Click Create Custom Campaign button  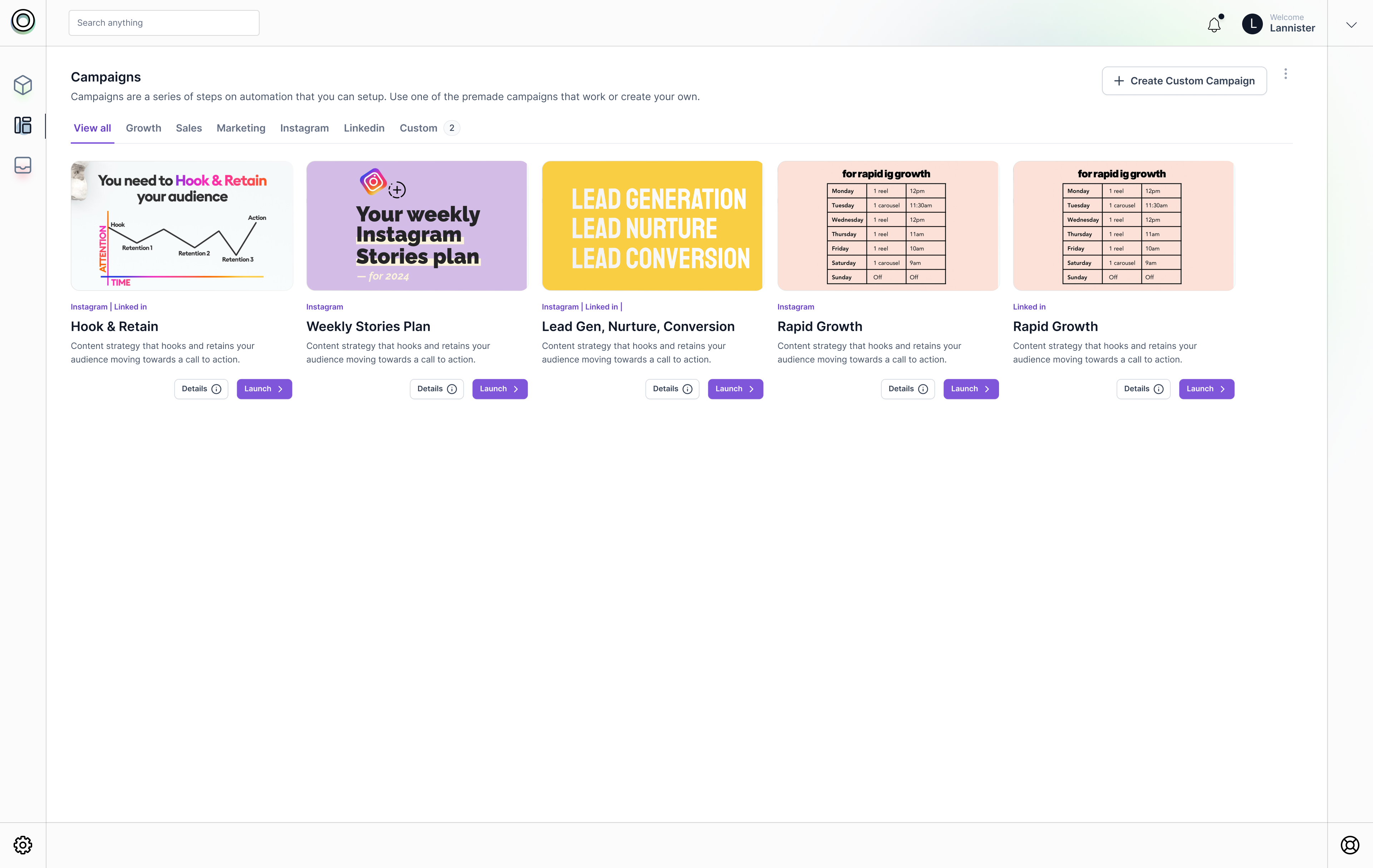pos(1184,81)
